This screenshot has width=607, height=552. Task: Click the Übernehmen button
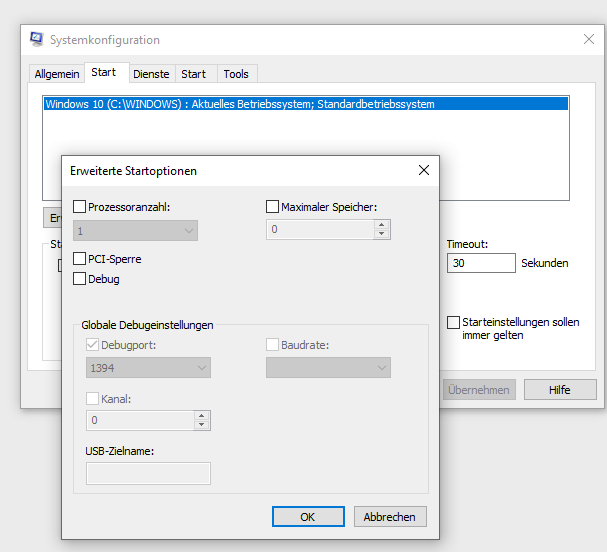tap(479, 390)
